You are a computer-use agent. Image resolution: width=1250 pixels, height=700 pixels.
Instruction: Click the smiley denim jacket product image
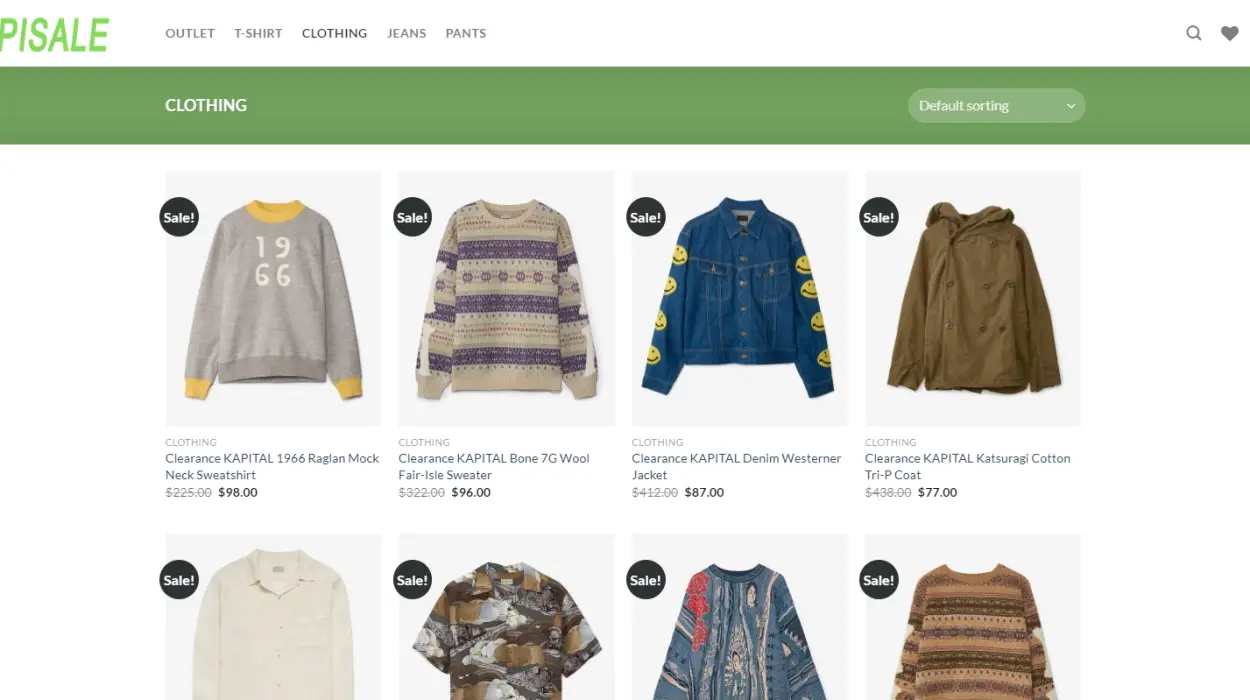pos(740,300)
